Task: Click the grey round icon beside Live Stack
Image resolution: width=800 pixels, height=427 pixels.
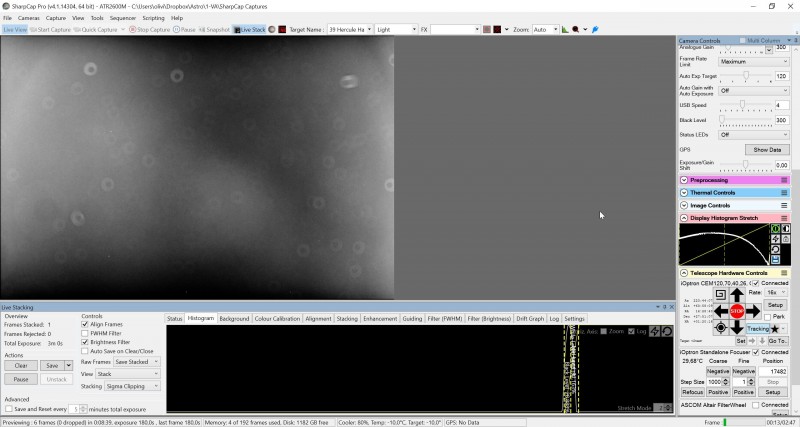Action: coord(272,30)
